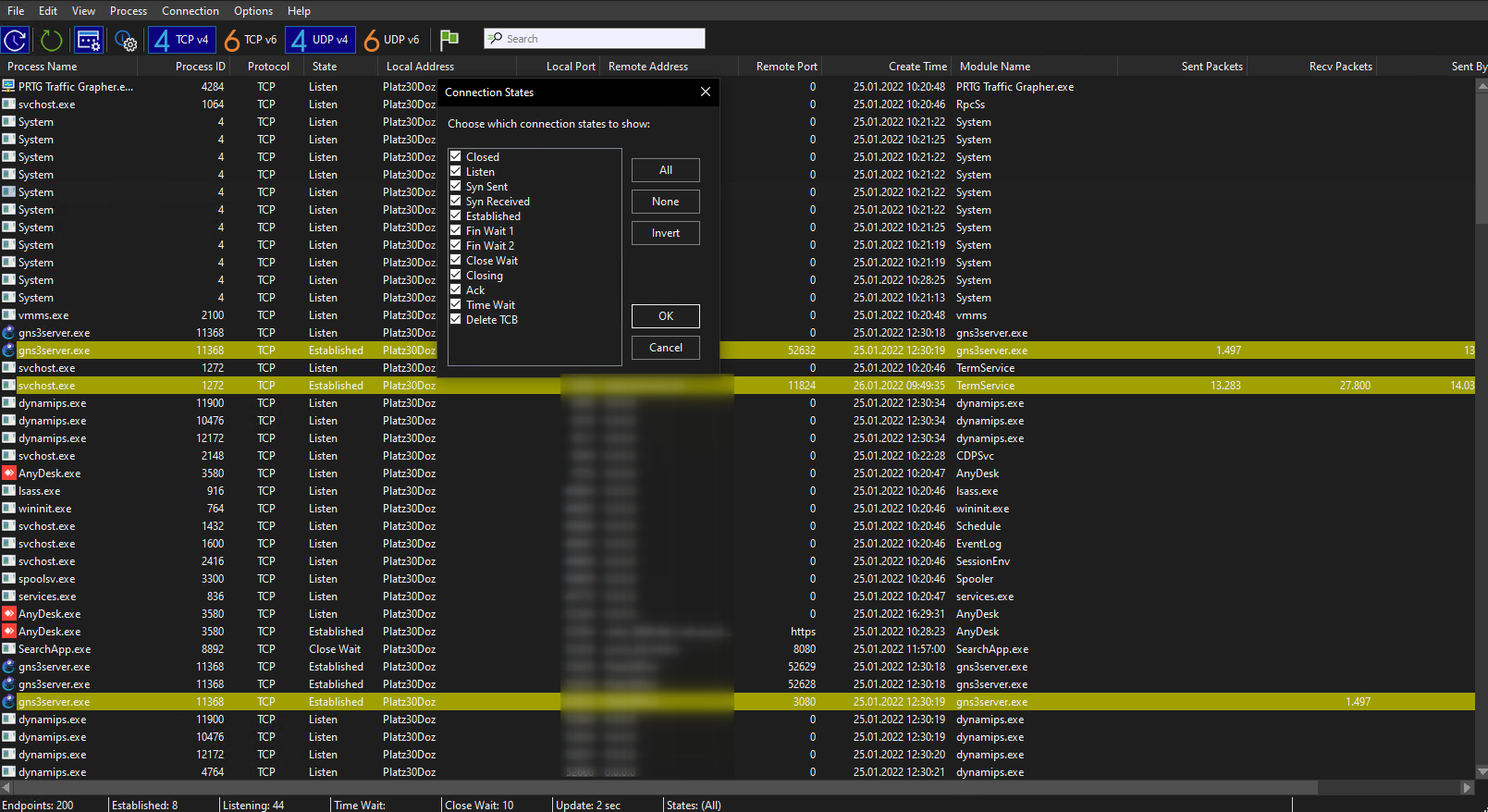Viewport: 1488px width, 812px height.
Task: Click services.exe process icon
Action: point(8,596)
